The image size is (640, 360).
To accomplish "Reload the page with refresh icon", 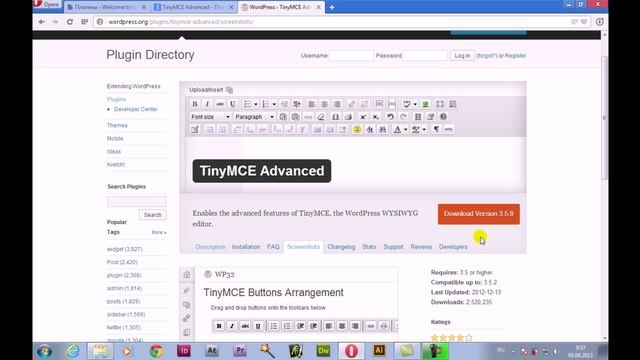I will tap(70, 22).
